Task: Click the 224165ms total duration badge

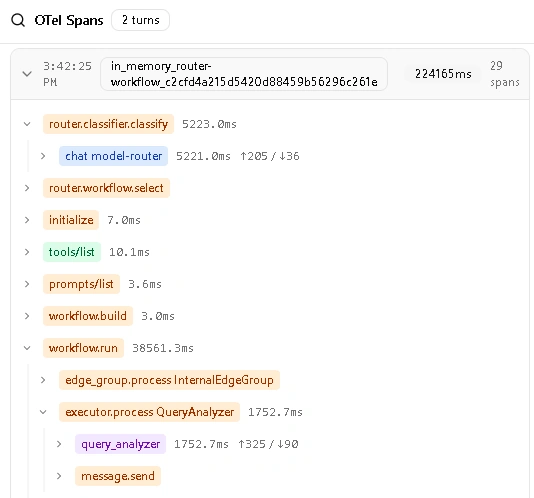Action: 443,74
